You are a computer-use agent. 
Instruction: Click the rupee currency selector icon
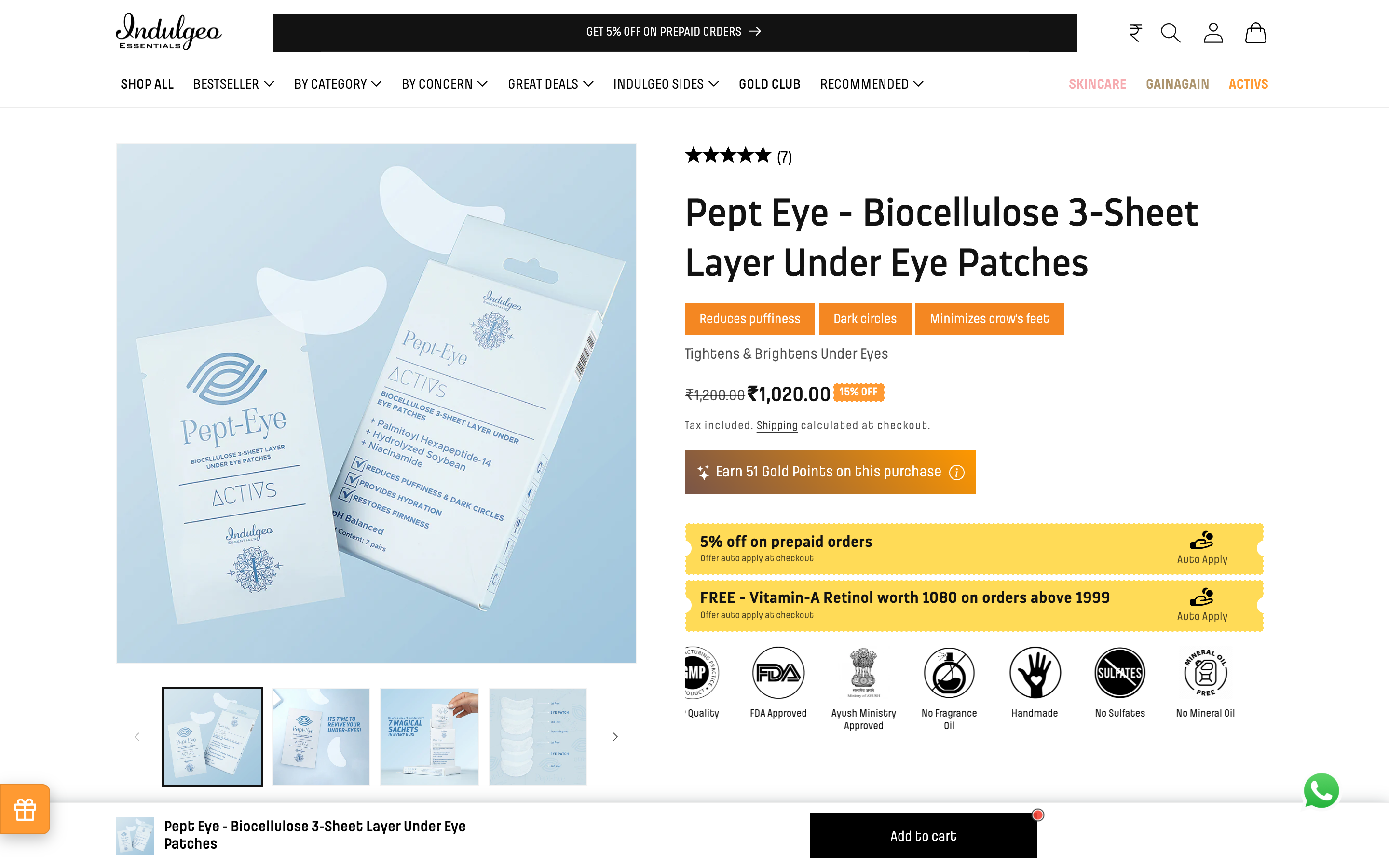[1135, 33]
